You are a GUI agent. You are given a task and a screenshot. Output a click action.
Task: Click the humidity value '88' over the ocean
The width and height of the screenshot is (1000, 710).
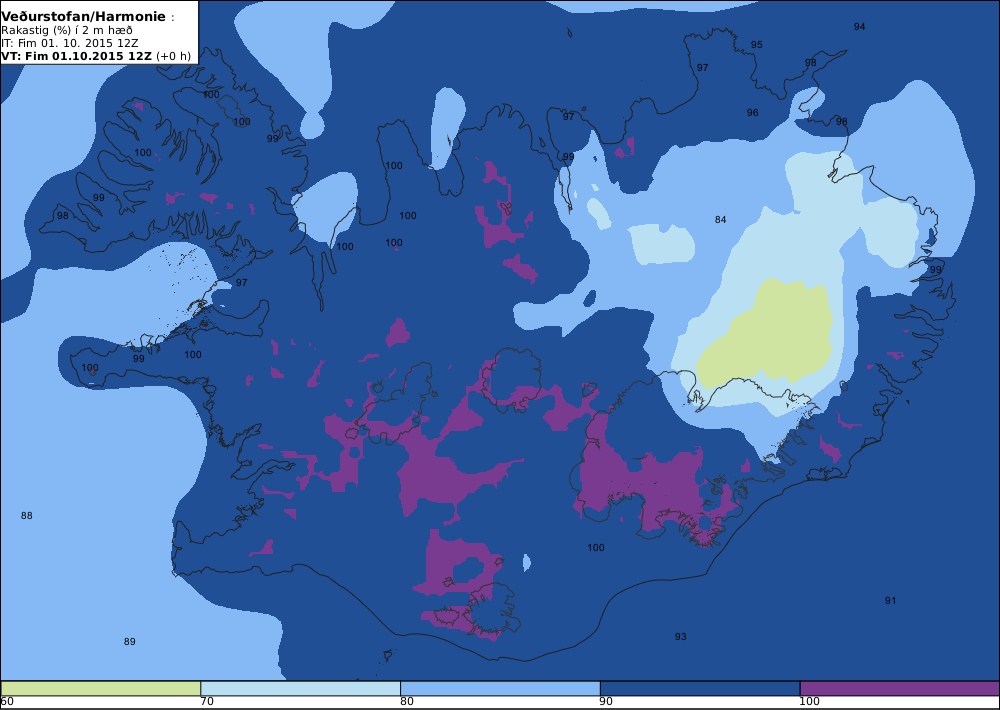pos(26,515)
